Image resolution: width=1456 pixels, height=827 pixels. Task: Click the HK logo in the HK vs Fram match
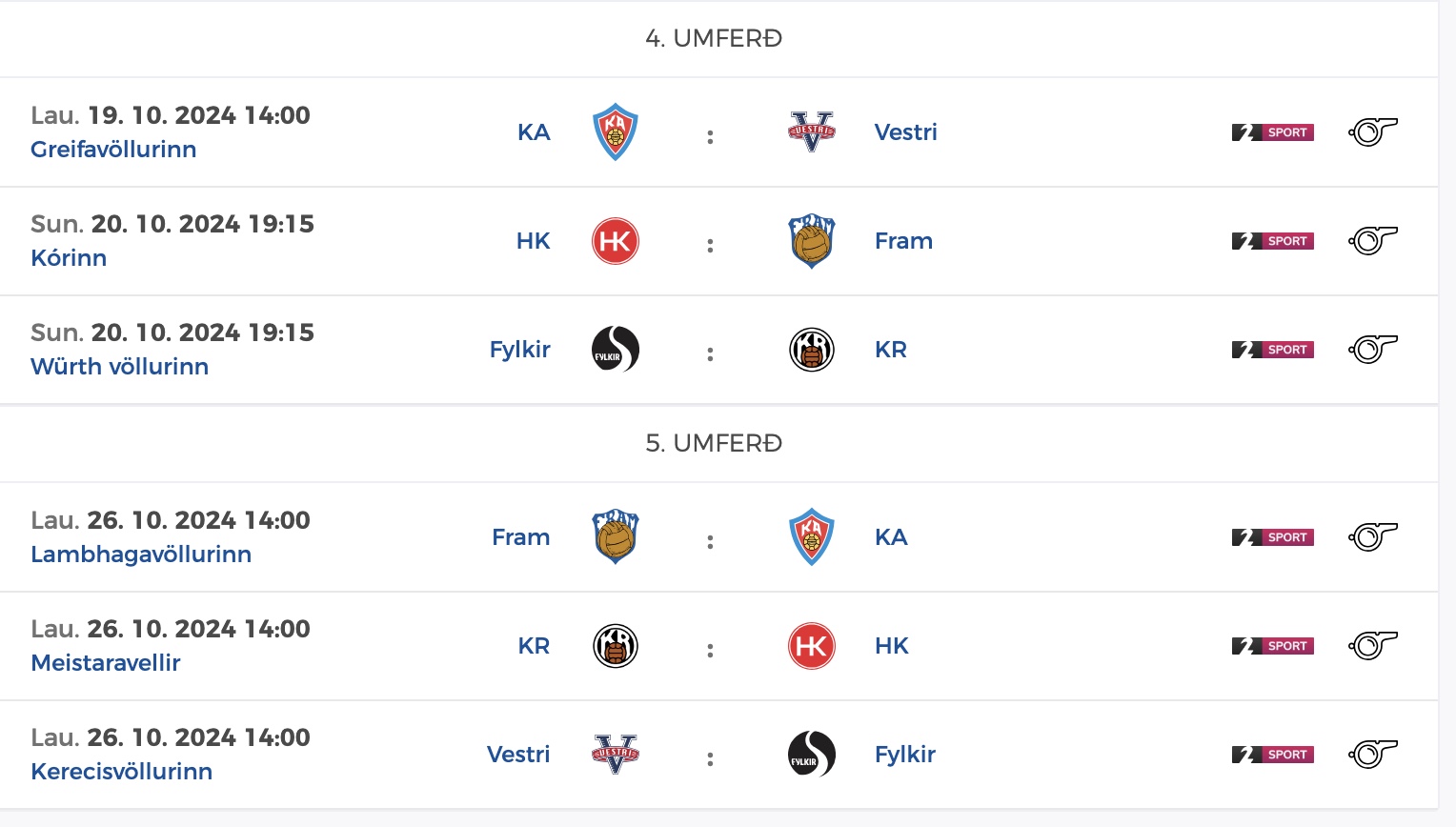616,241
